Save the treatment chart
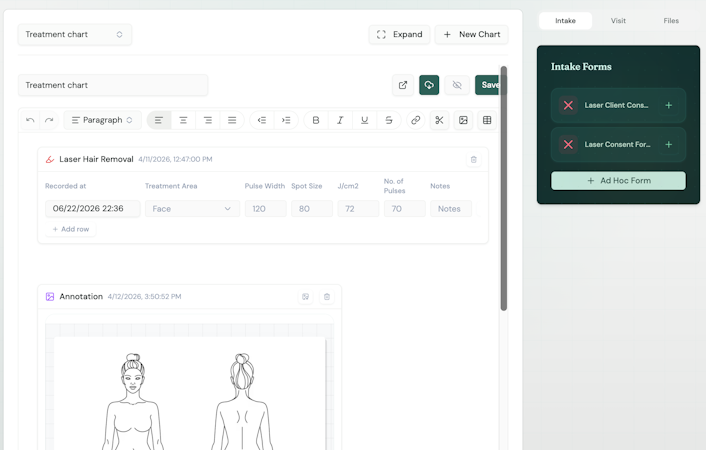Screen dimensions: 706x450 pos(488,85)
